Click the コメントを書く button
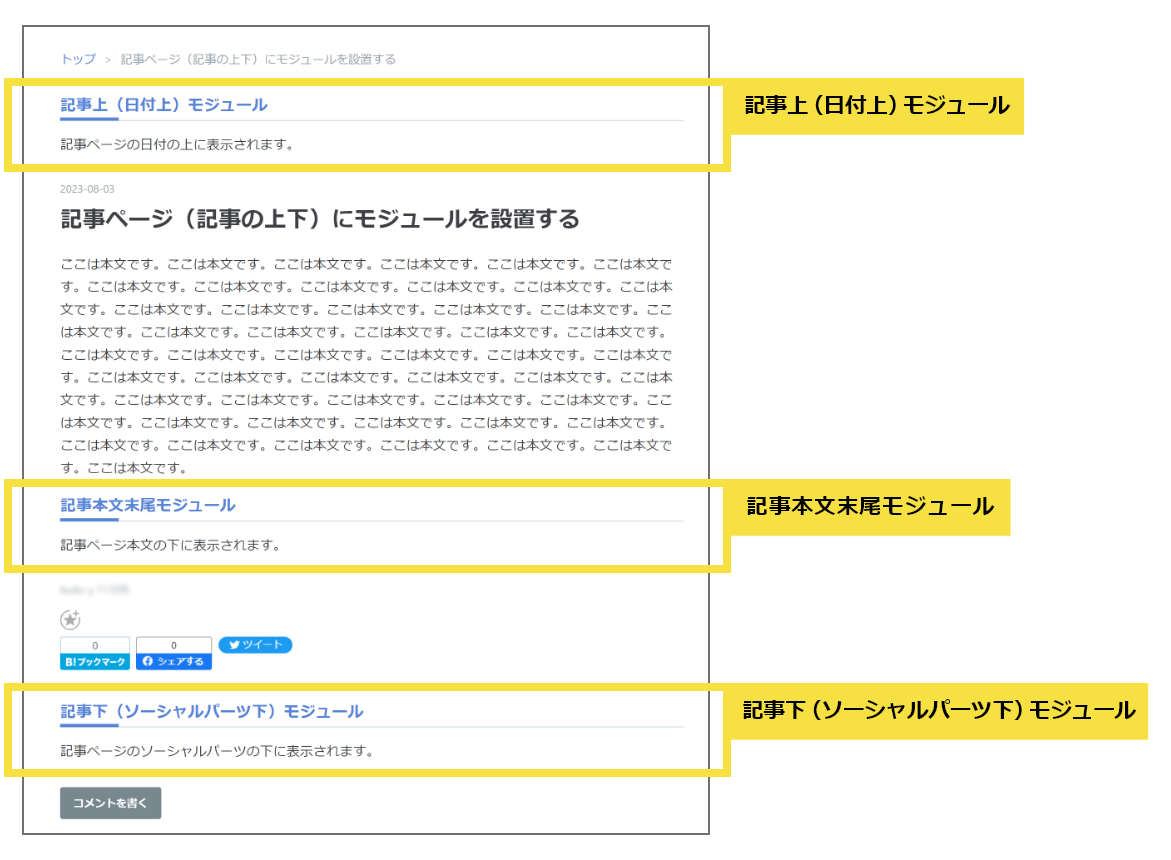Viewport: 1171px width, 860px height. 110,803
